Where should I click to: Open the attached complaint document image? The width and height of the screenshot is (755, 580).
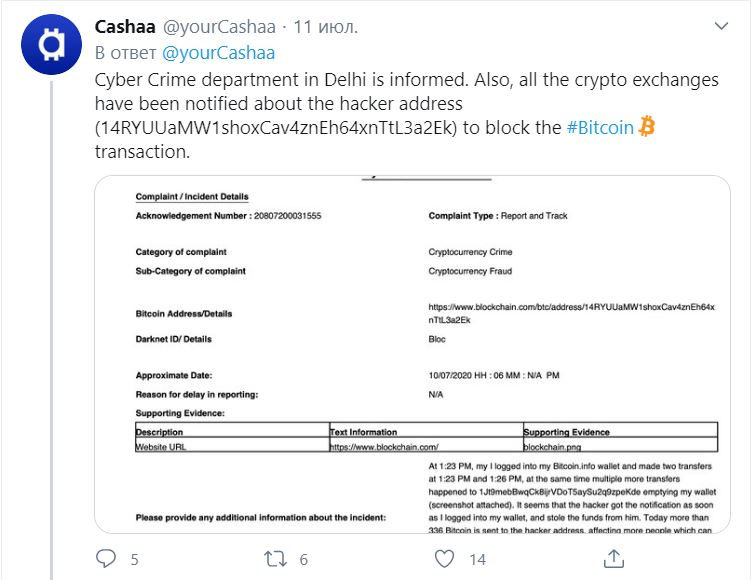point(413,354)
